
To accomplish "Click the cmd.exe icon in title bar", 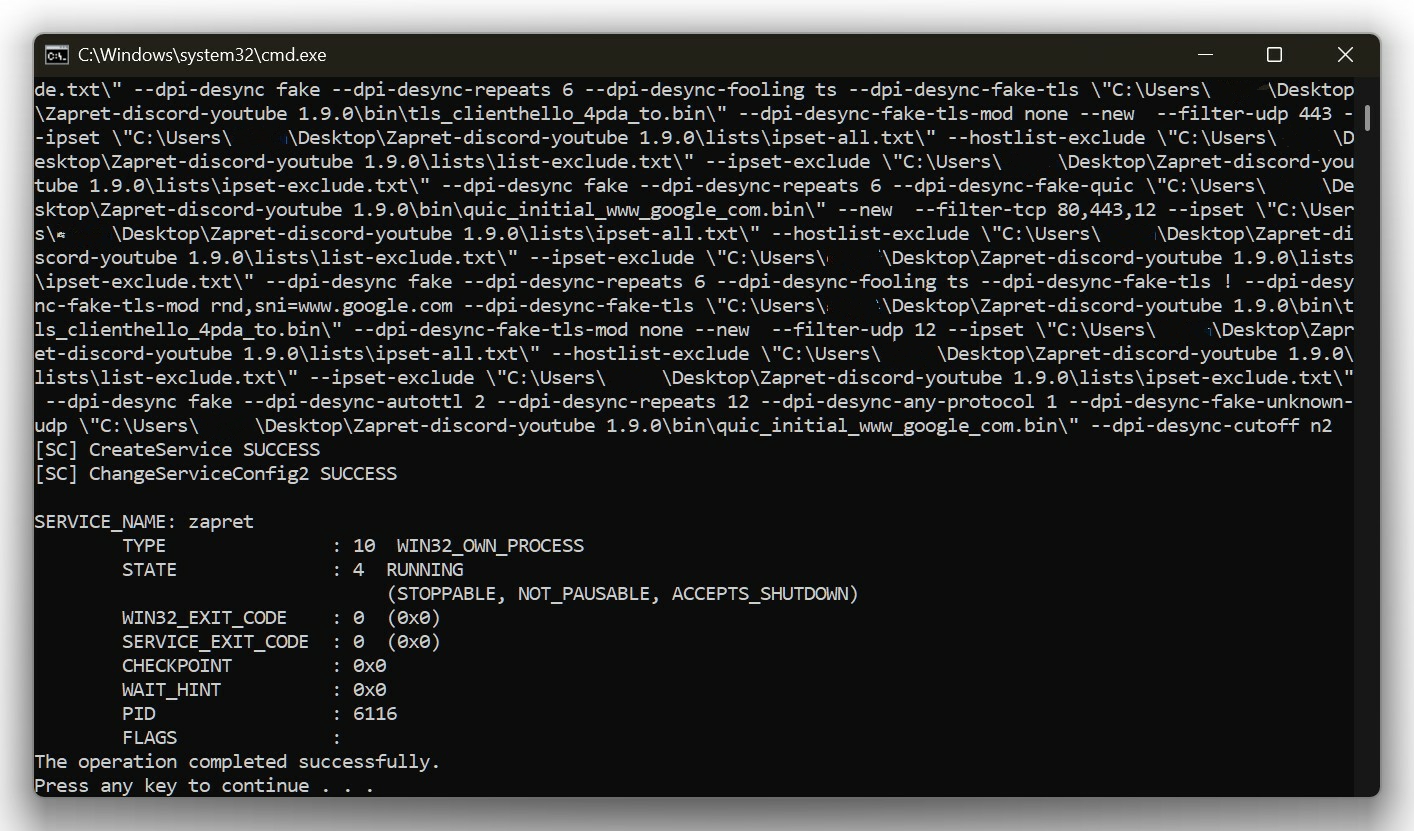I will (57, 55).
